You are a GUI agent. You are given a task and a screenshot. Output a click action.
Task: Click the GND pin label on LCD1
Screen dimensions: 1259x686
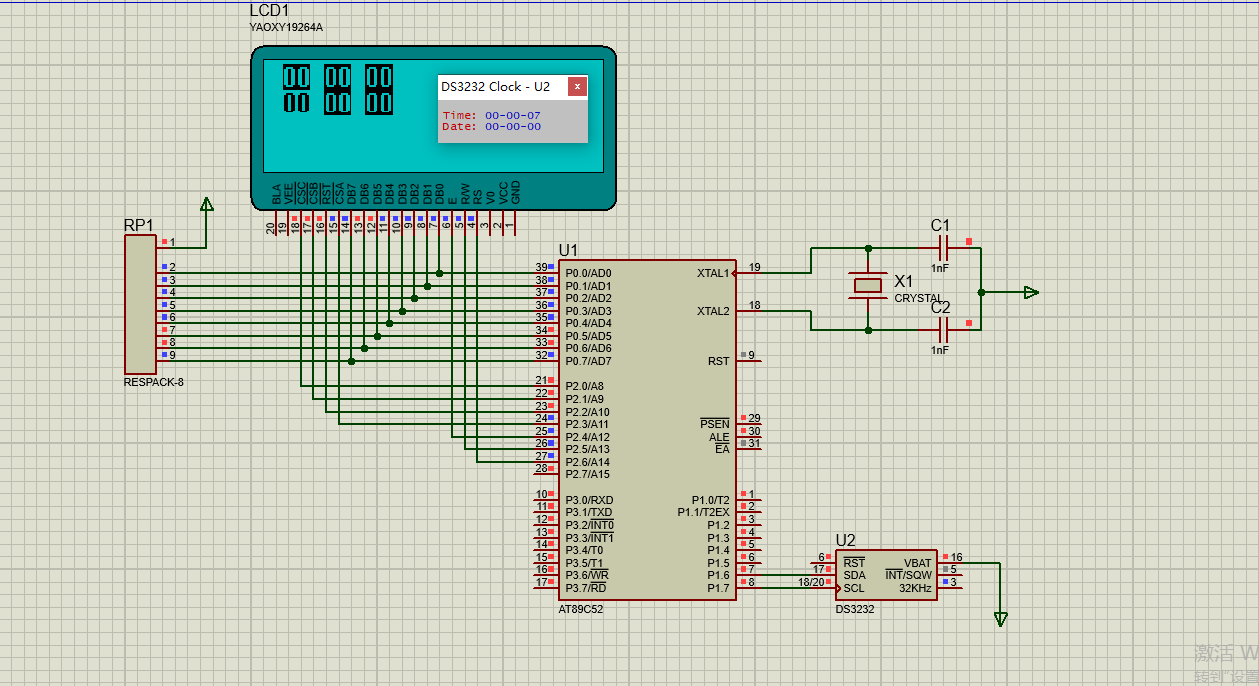515,192
